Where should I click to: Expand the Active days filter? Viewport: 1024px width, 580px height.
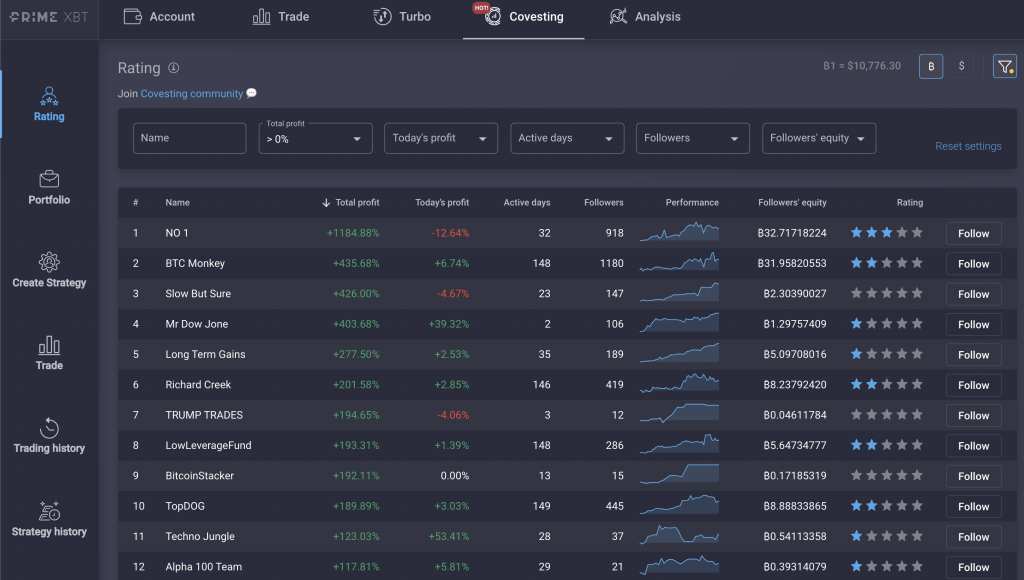coord(567,138)
